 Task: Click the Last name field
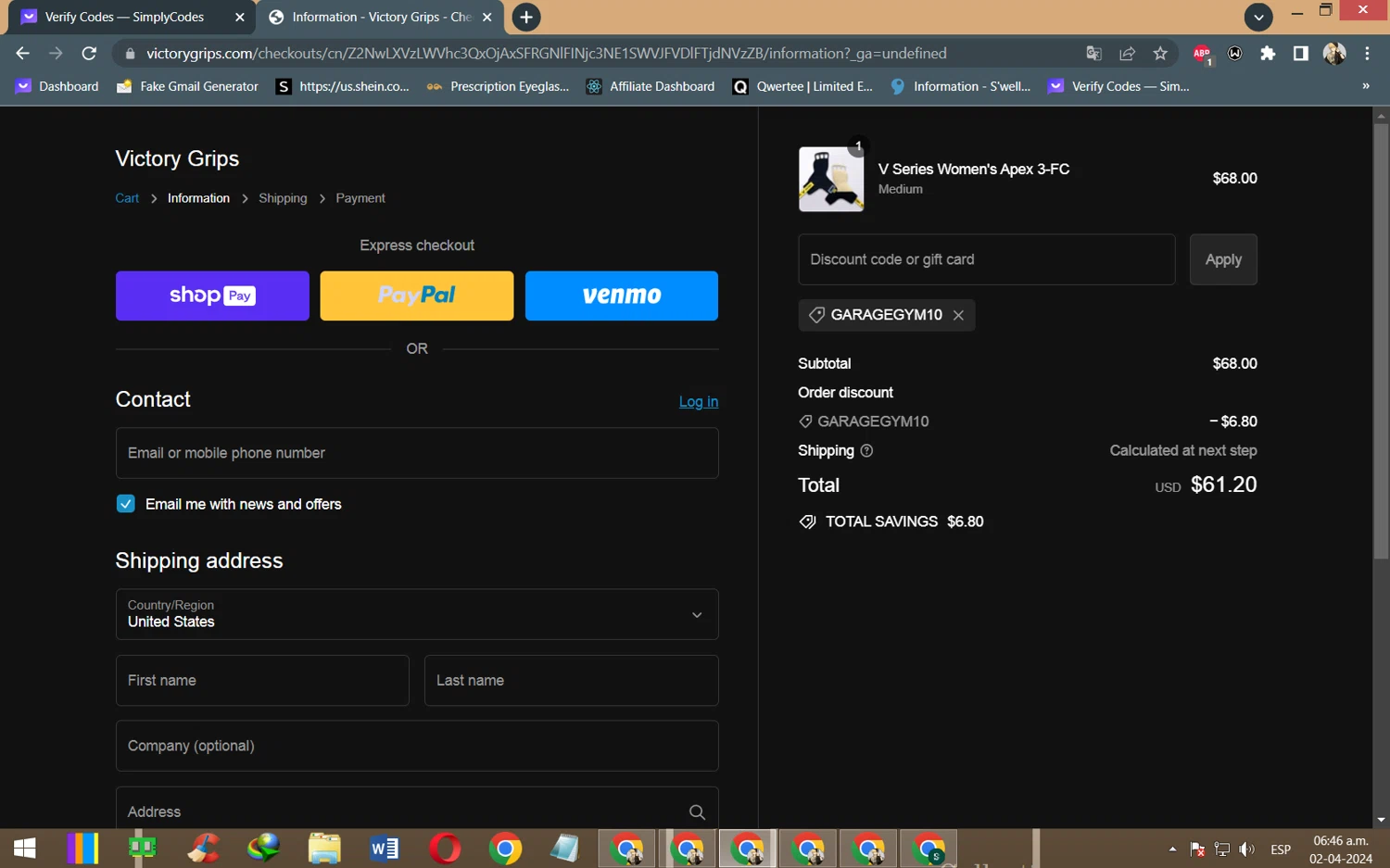coord(572,681)
